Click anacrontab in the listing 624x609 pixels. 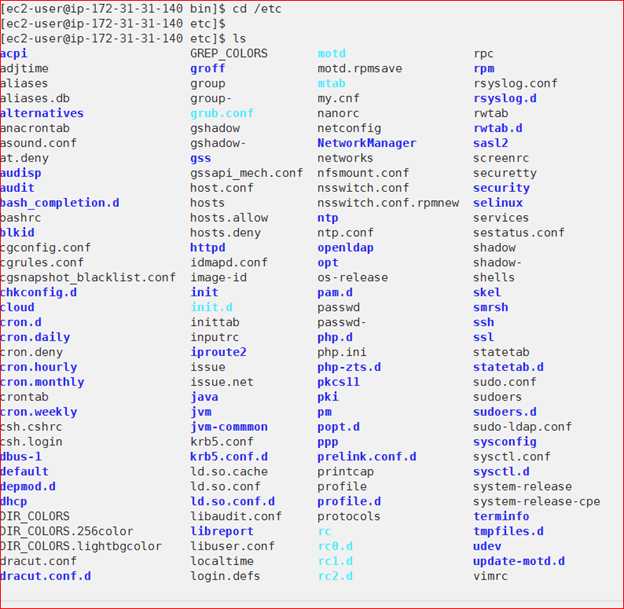pos(35,128)
